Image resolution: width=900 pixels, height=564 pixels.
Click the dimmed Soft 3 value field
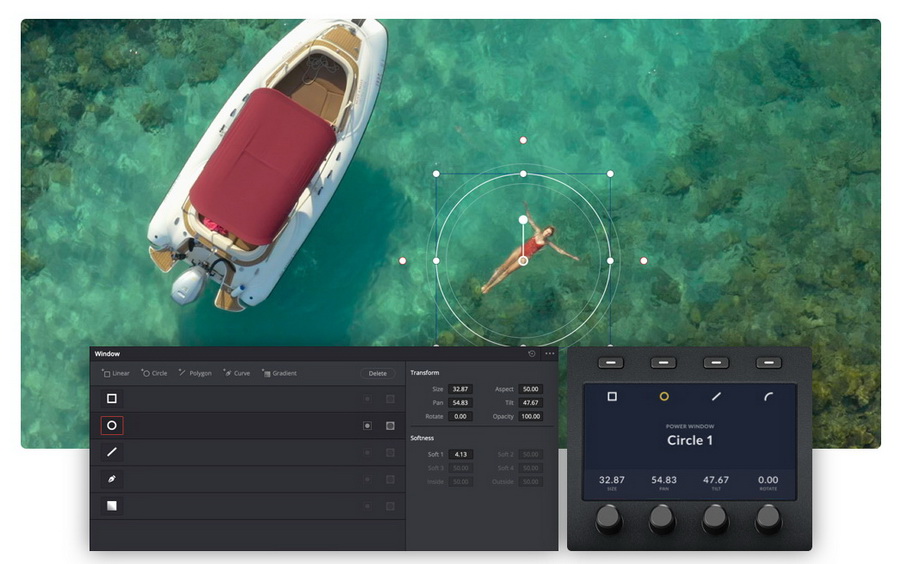pos(460,468)
